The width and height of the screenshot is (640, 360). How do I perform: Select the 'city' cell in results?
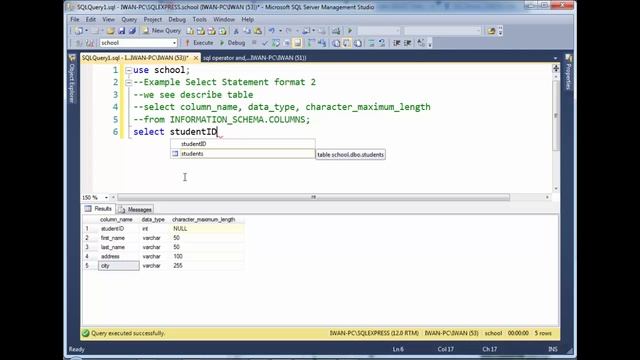pyautogui.click(x=119, y=266)
